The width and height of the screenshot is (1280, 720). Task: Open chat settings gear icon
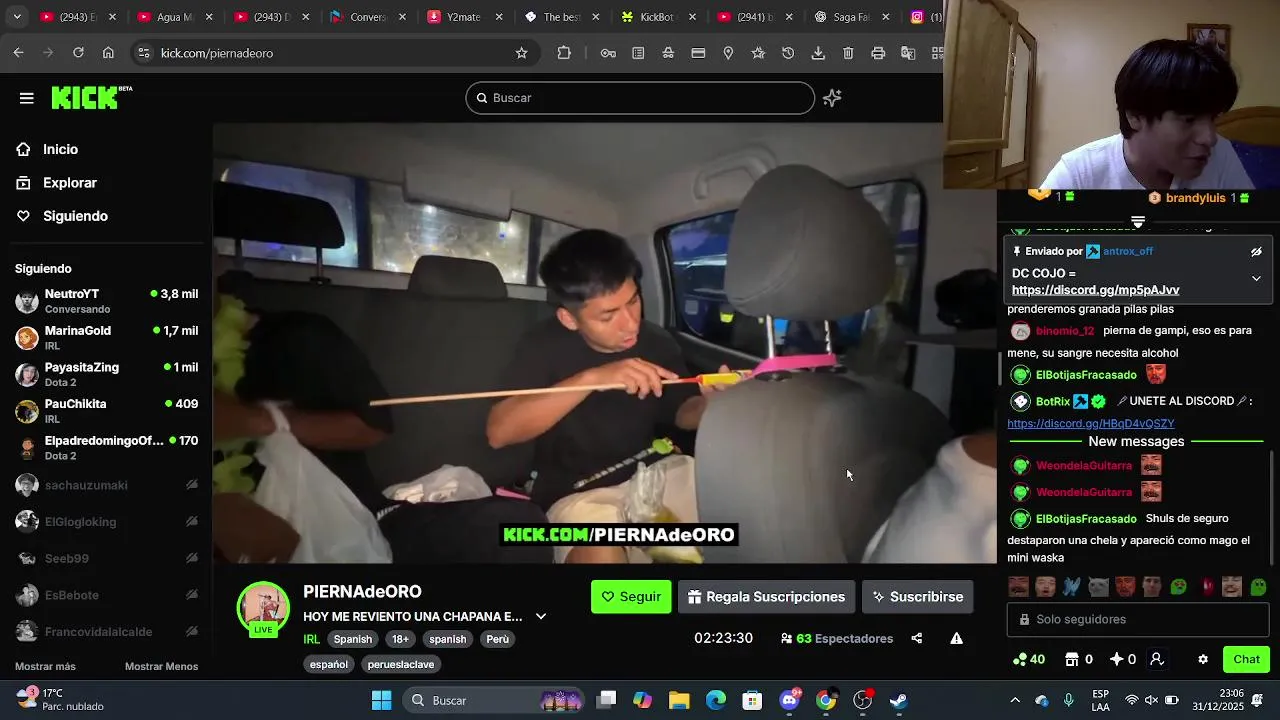pyautogui.click(x=1203, y=659)
